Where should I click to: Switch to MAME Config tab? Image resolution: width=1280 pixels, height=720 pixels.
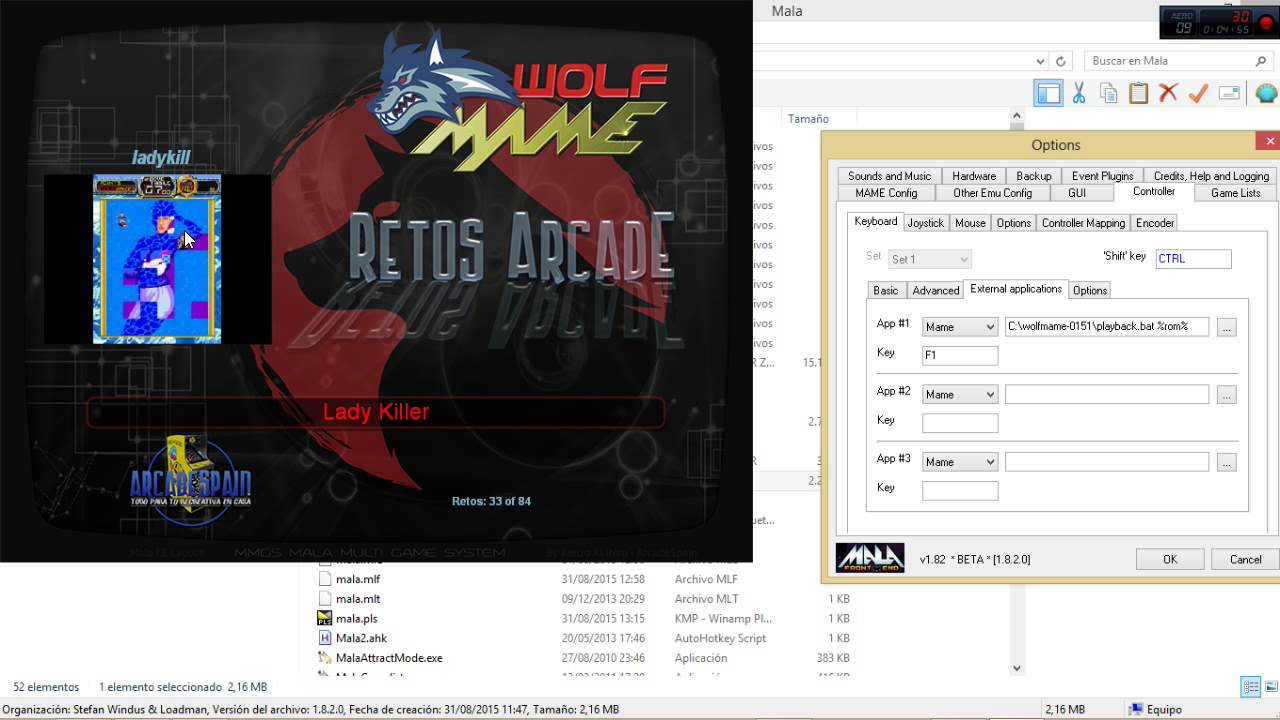tap(886, 193)
